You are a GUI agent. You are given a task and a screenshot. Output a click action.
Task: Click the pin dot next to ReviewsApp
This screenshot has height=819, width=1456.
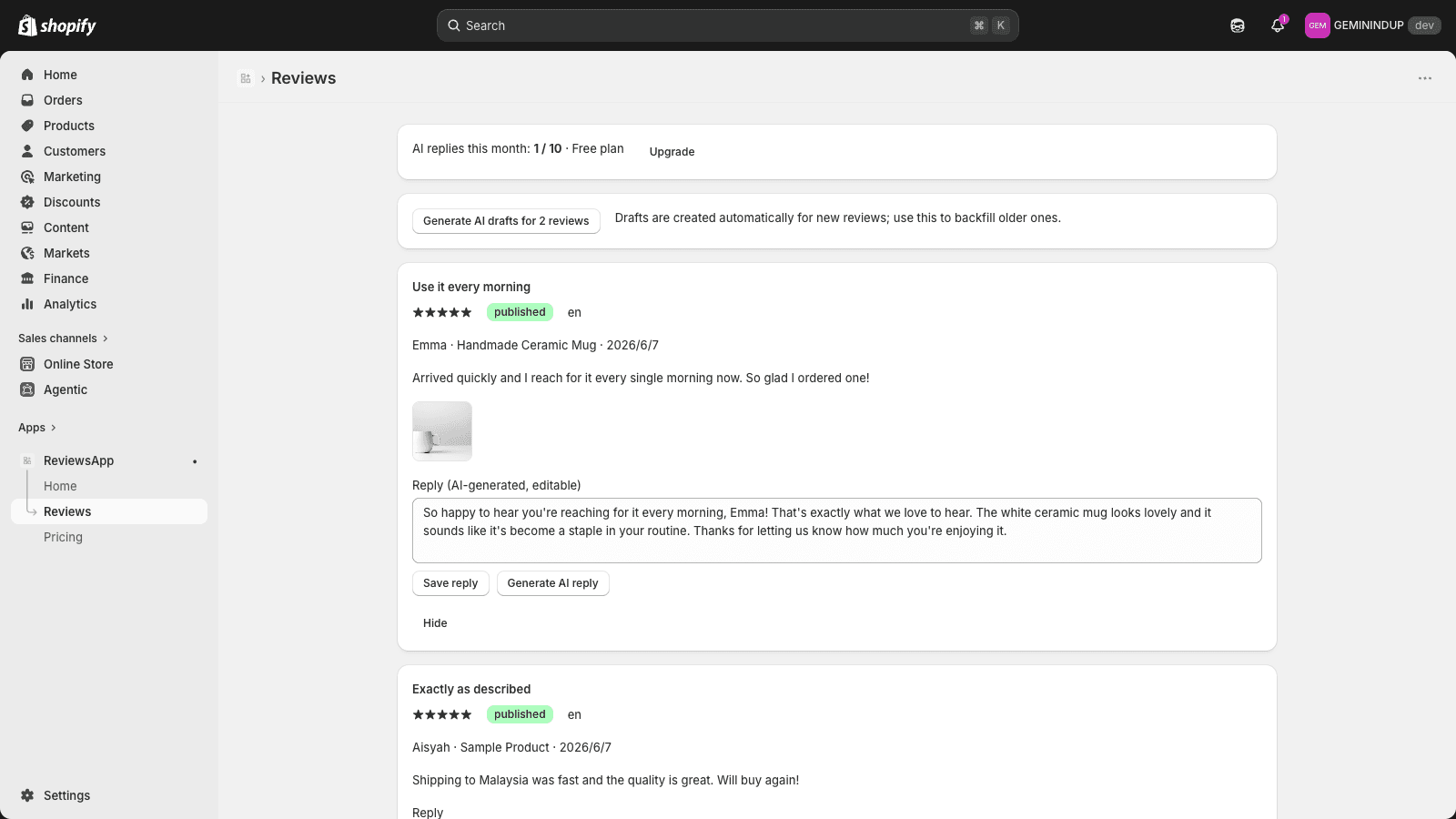[195, 461]
